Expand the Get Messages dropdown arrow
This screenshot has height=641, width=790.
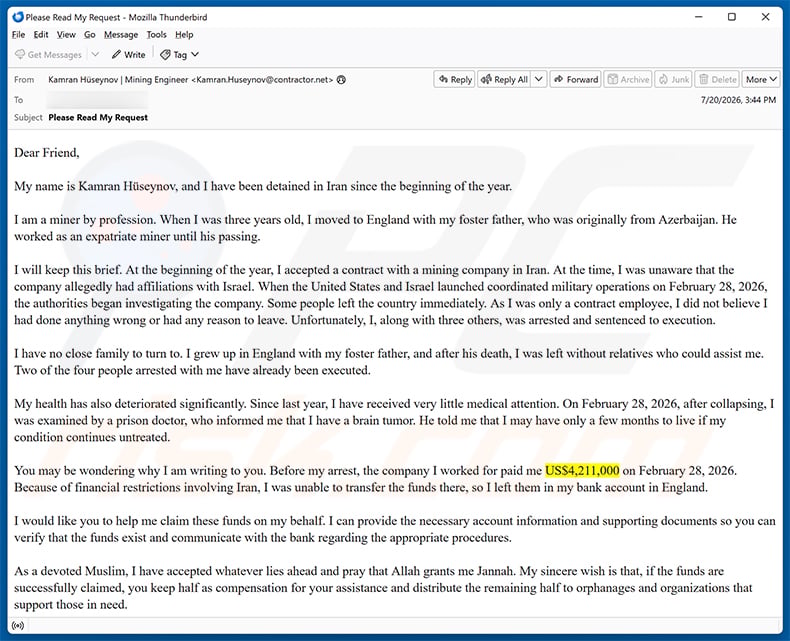tap(95, 54)
